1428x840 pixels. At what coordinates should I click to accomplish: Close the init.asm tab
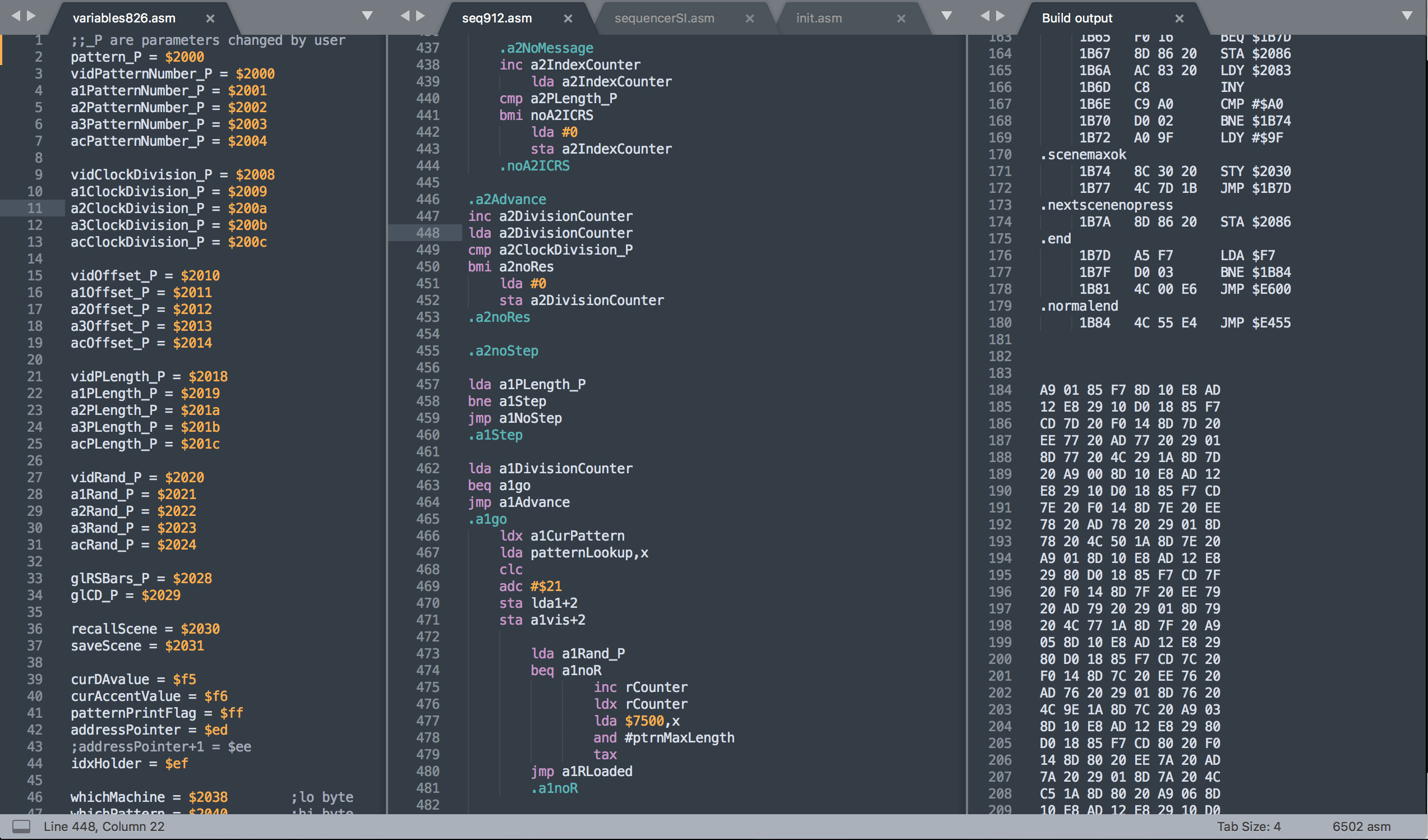pyautogui.click(x=901, y=18)
